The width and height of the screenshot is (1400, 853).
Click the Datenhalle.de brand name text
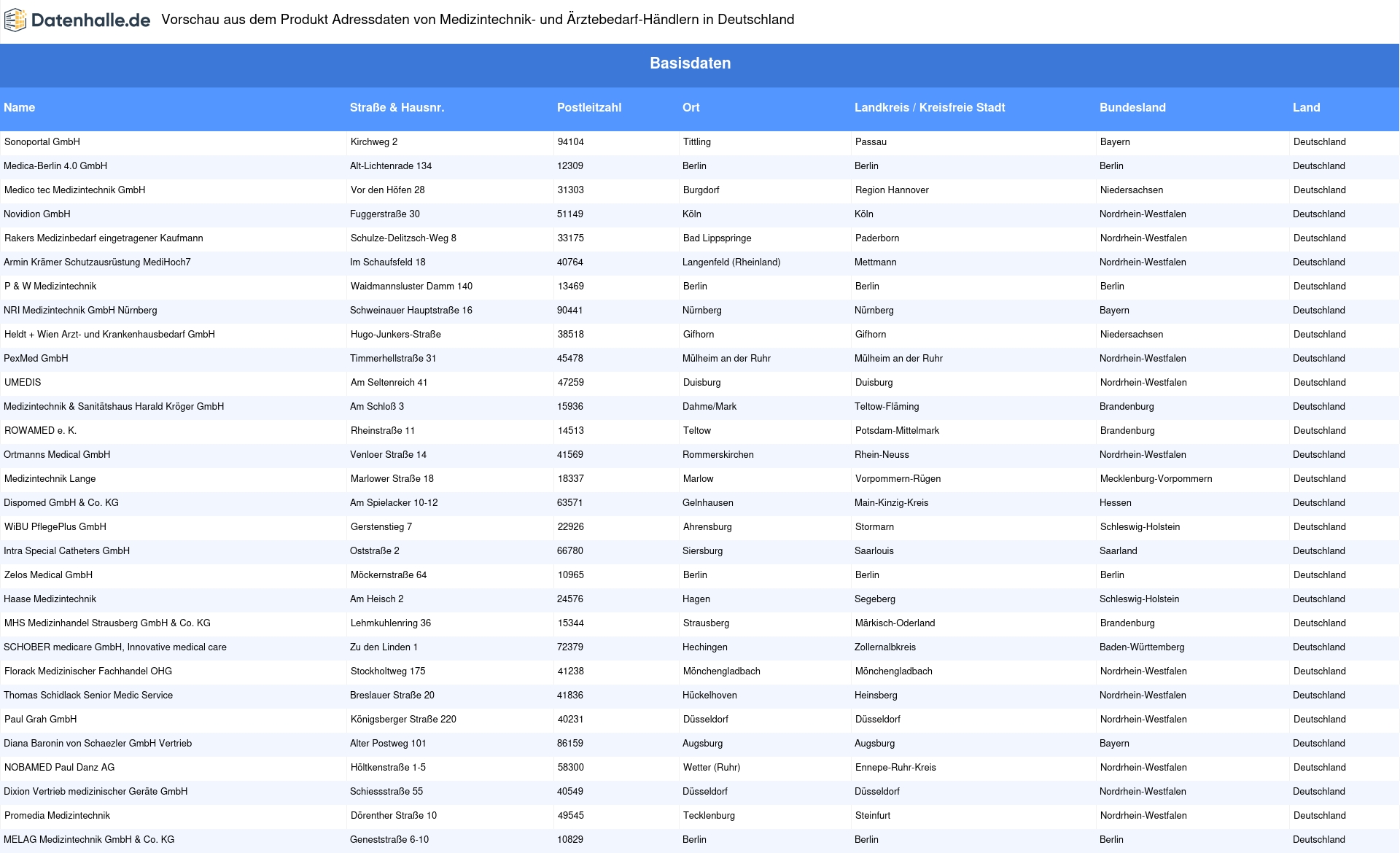[x=91, y=20]
